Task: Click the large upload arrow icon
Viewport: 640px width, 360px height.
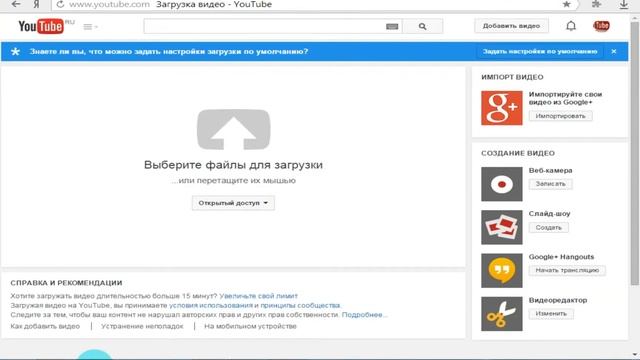Action: coord(233,129)
